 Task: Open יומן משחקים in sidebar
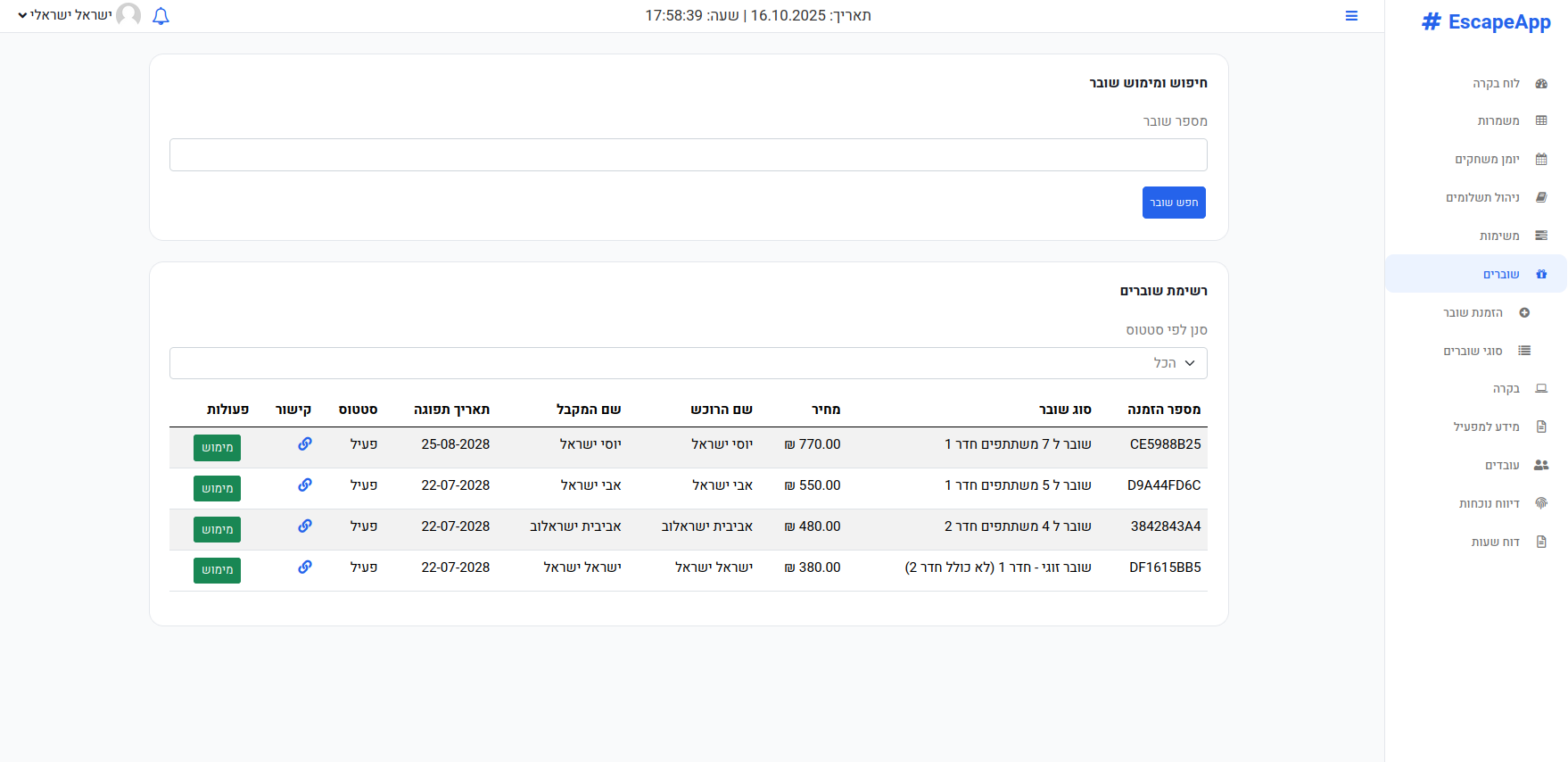coord(1487,159)
